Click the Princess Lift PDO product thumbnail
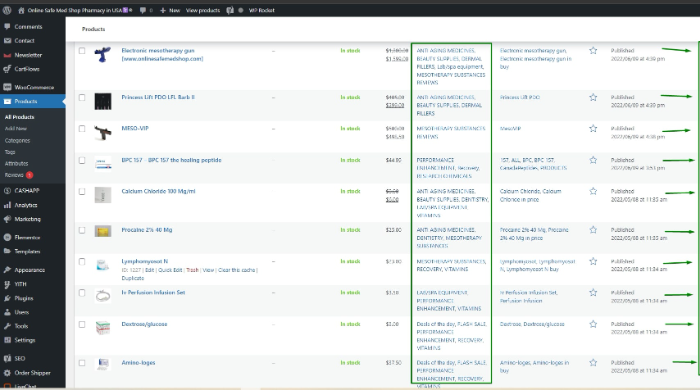Image resolution: width=700 pixels, height=390 pixels. pos(103,101)
